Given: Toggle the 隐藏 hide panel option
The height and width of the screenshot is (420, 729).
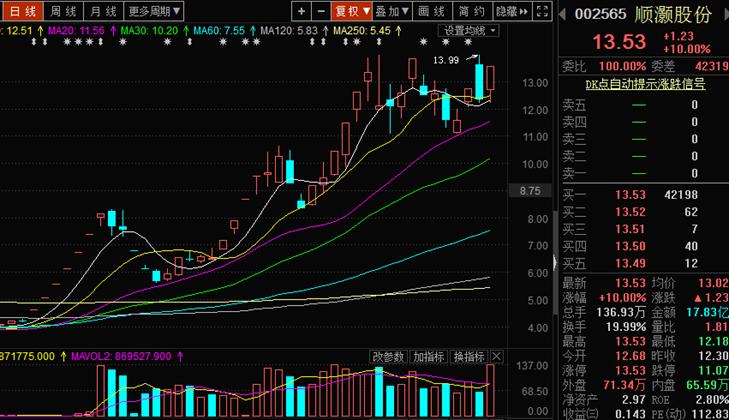Looking at the screenshot, I should click(507, 11).
